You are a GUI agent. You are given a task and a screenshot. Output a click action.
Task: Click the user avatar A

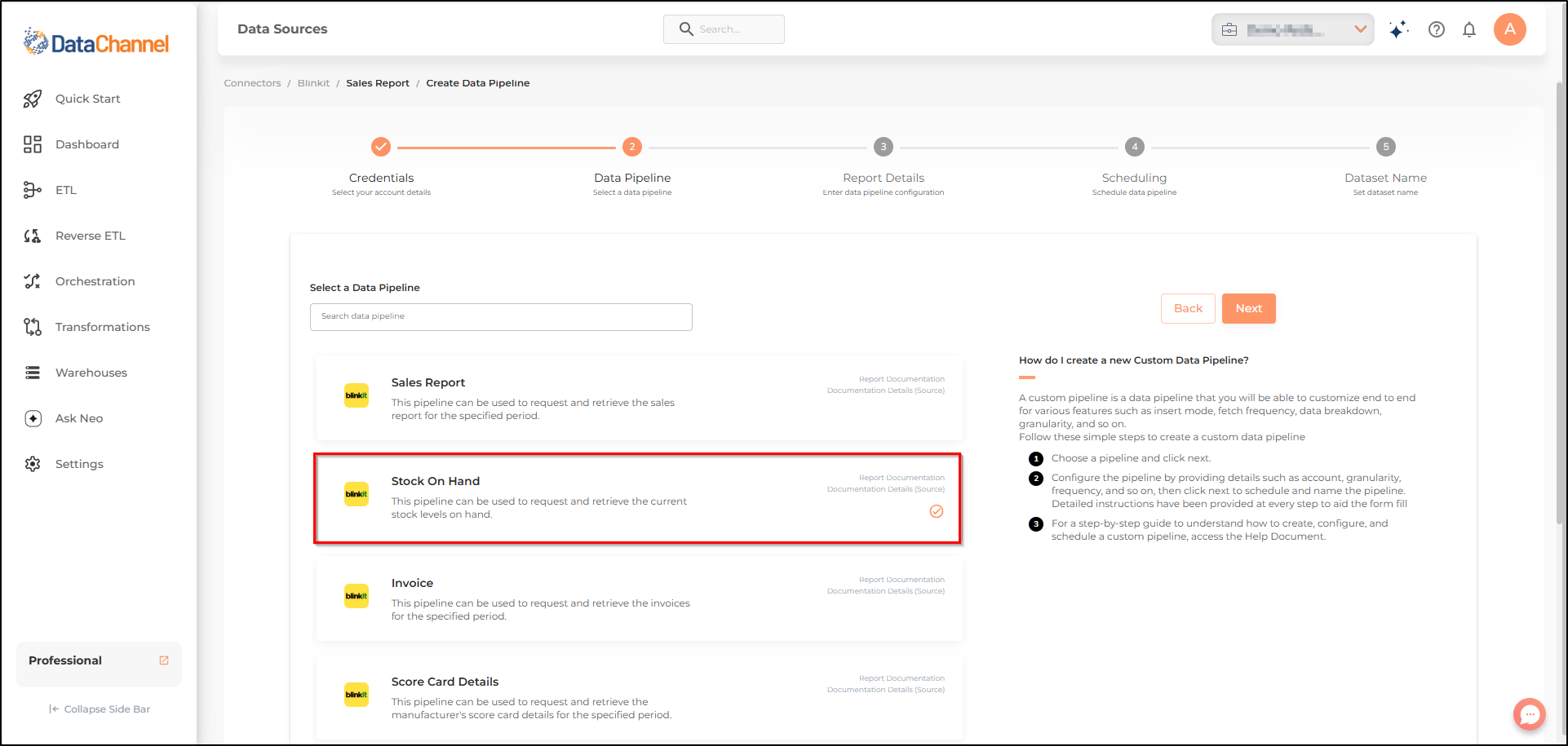pos(1510,29)
